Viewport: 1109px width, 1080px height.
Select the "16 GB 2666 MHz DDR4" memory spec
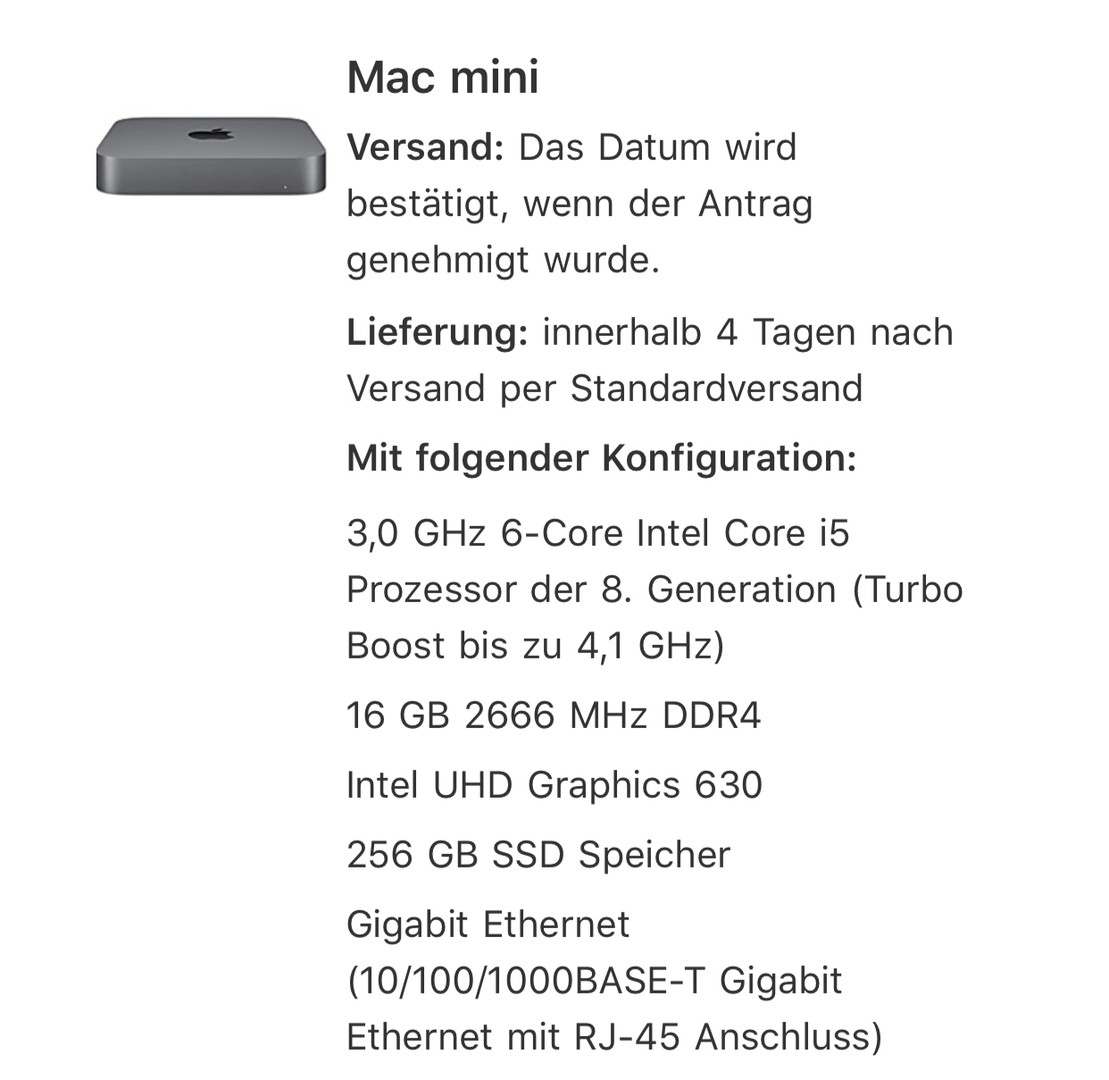coord(553,715)
